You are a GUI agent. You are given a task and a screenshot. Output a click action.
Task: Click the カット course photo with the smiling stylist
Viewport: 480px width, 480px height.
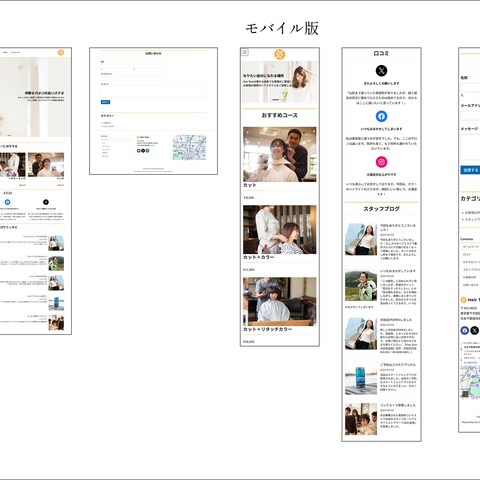(x=280, y=154)
